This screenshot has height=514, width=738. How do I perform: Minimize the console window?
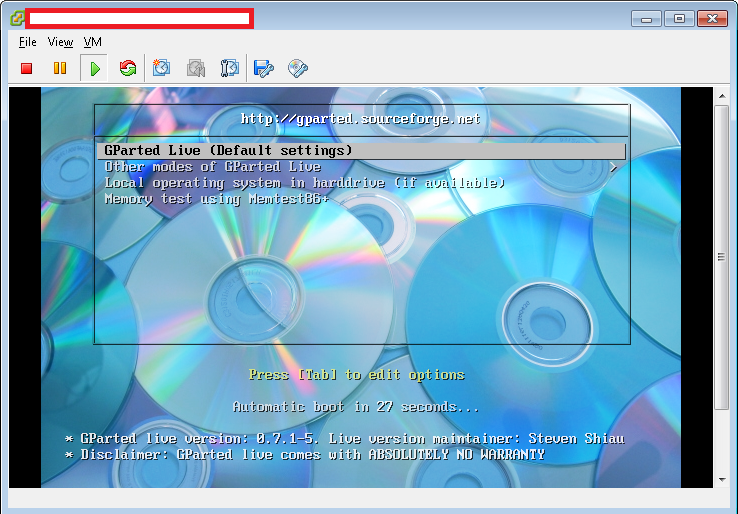pos(646,19)
